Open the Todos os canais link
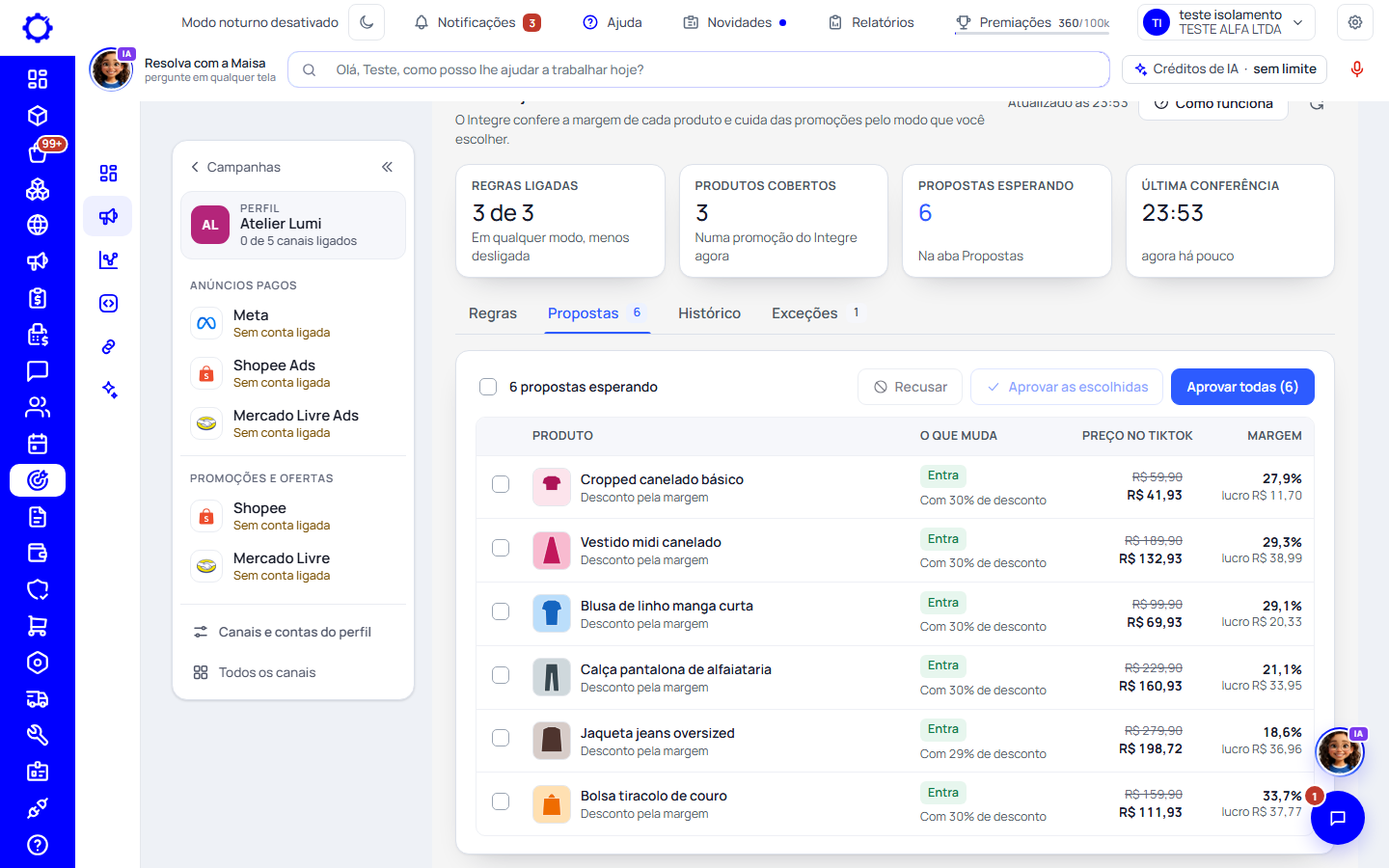This screenshot has width=1389, height=868. (293, 672)
